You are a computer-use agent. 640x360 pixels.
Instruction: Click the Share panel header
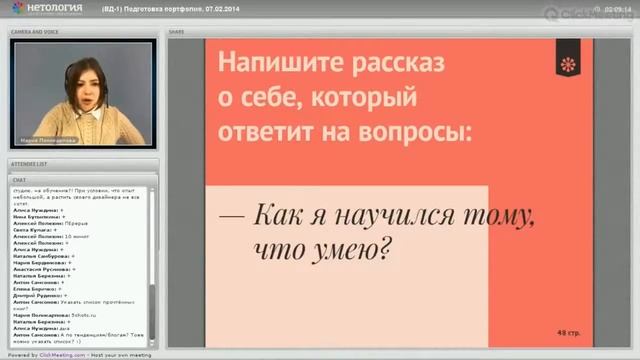pyautogui.click(x=399, y=31)
